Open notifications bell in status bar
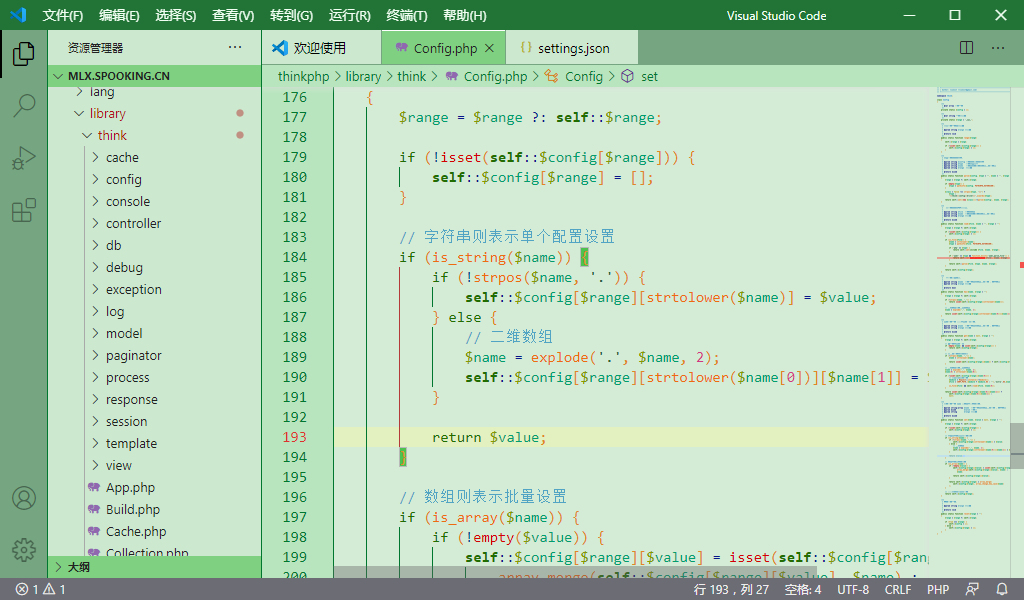The width and height of the screenshot is (1024, 600). (x=1001, y=589)
